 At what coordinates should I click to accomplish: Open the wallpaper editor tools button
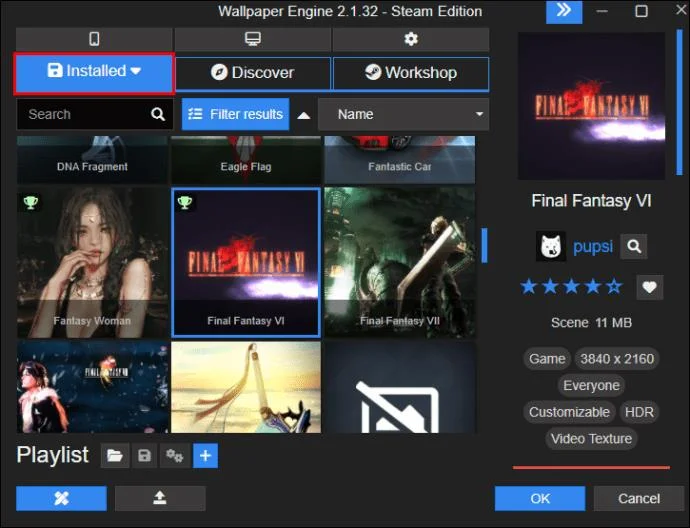coord(61,499)
